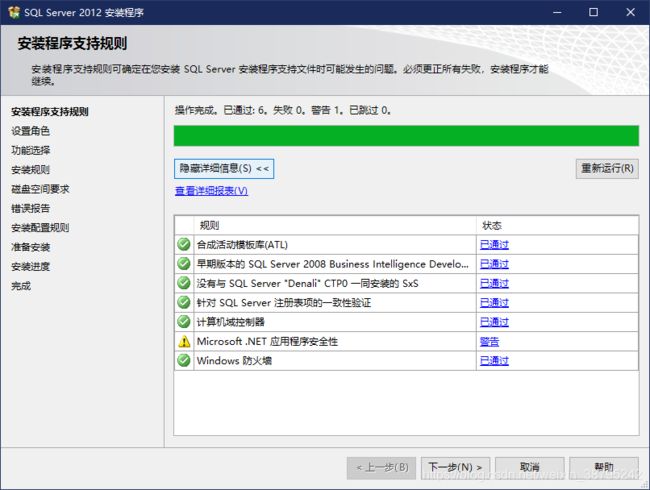Select 磁盘空间要求 step in sidebar
The width and height of the screenshot is (650, 490).
[x=40, y=189]
